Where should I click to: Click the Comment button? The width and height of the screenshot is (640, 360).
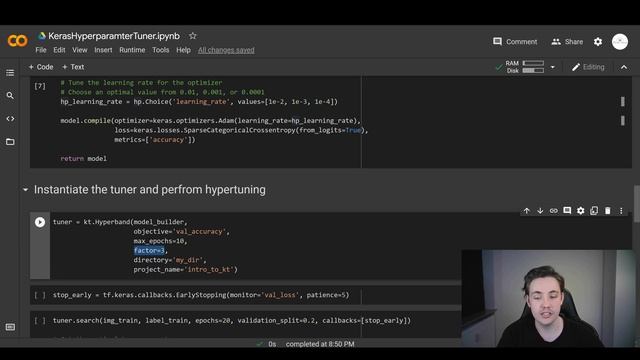coord(515,42)
